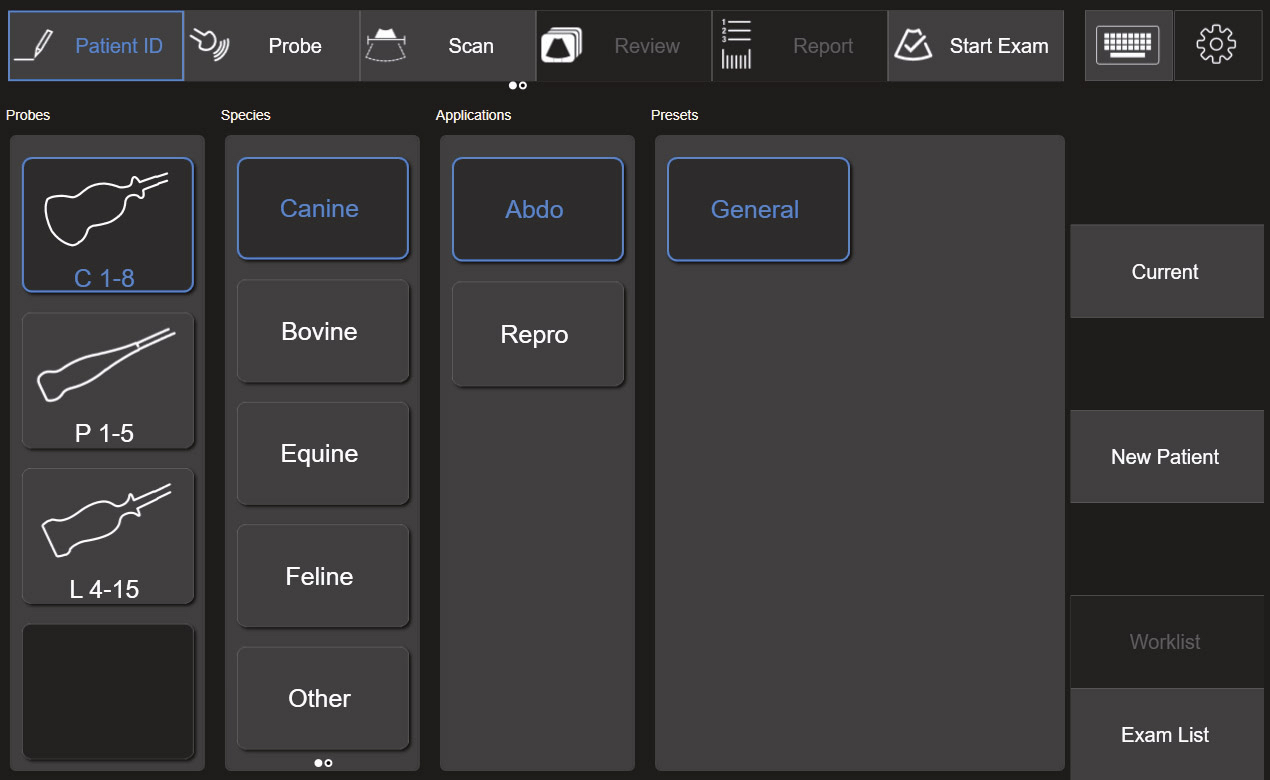The image size is (1270, 780).
Task: Select the L 4-15 probe
Action: point(108,537)
